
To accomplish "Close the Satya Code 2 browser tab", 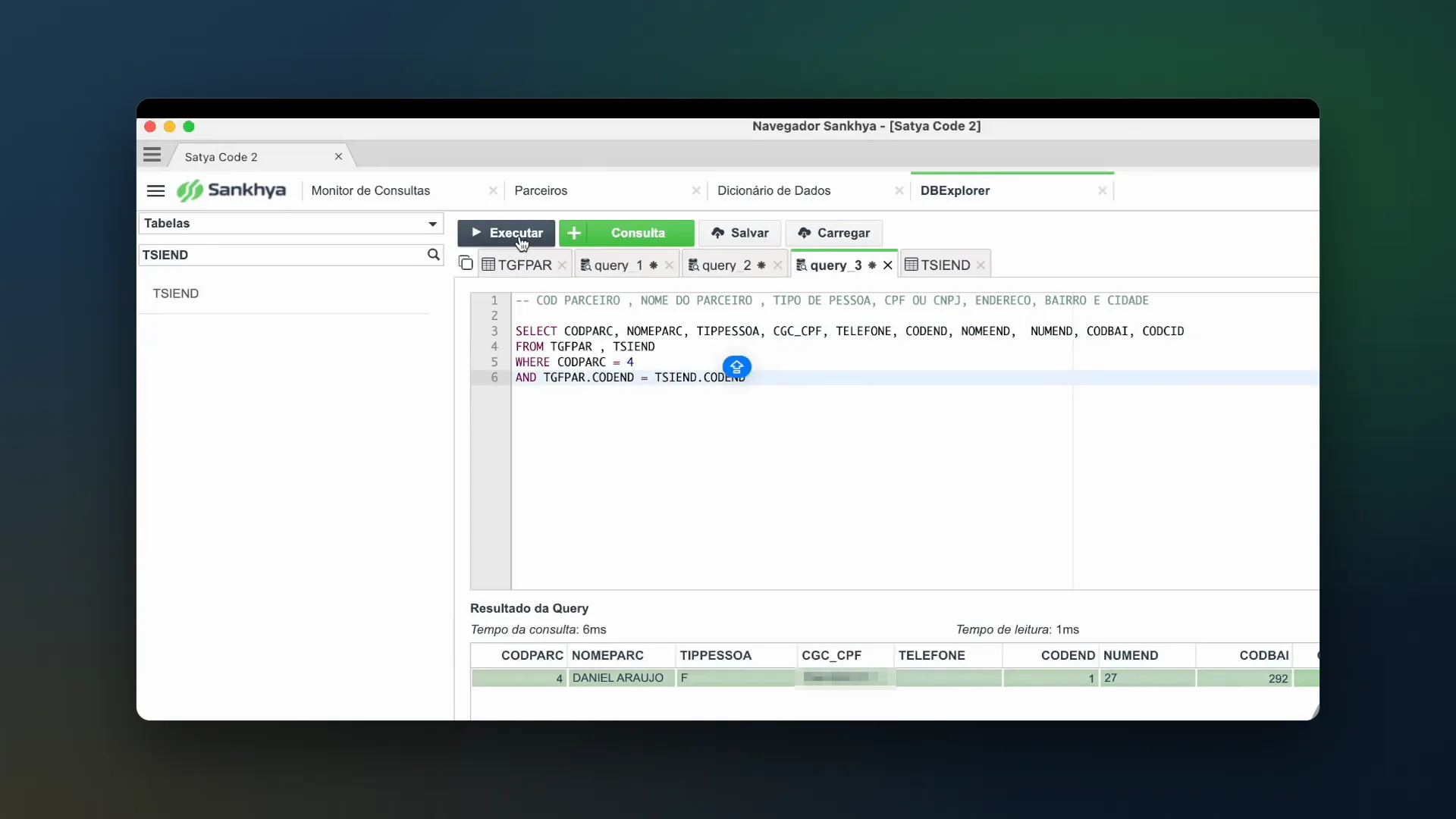I will [338, 156].
